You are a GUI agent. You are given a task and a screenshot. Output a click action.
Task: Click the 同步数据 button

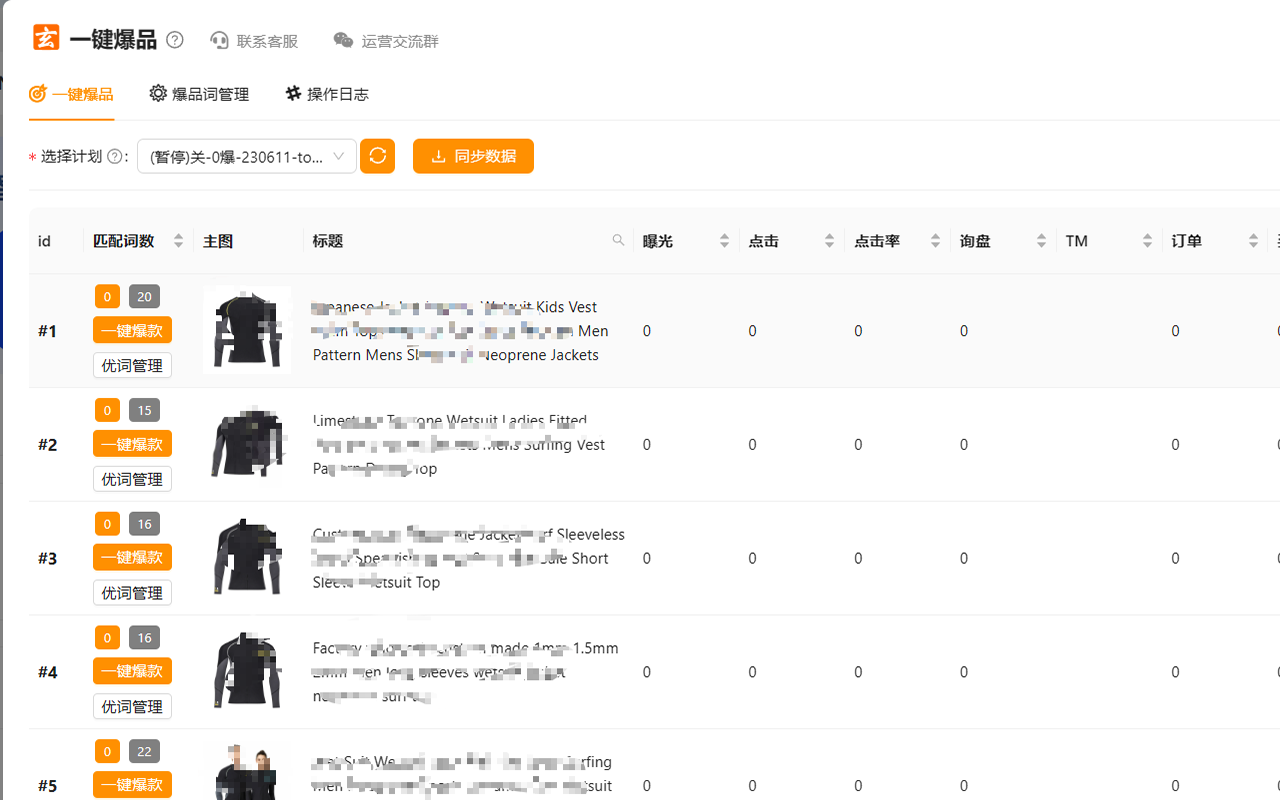(473, 156)
